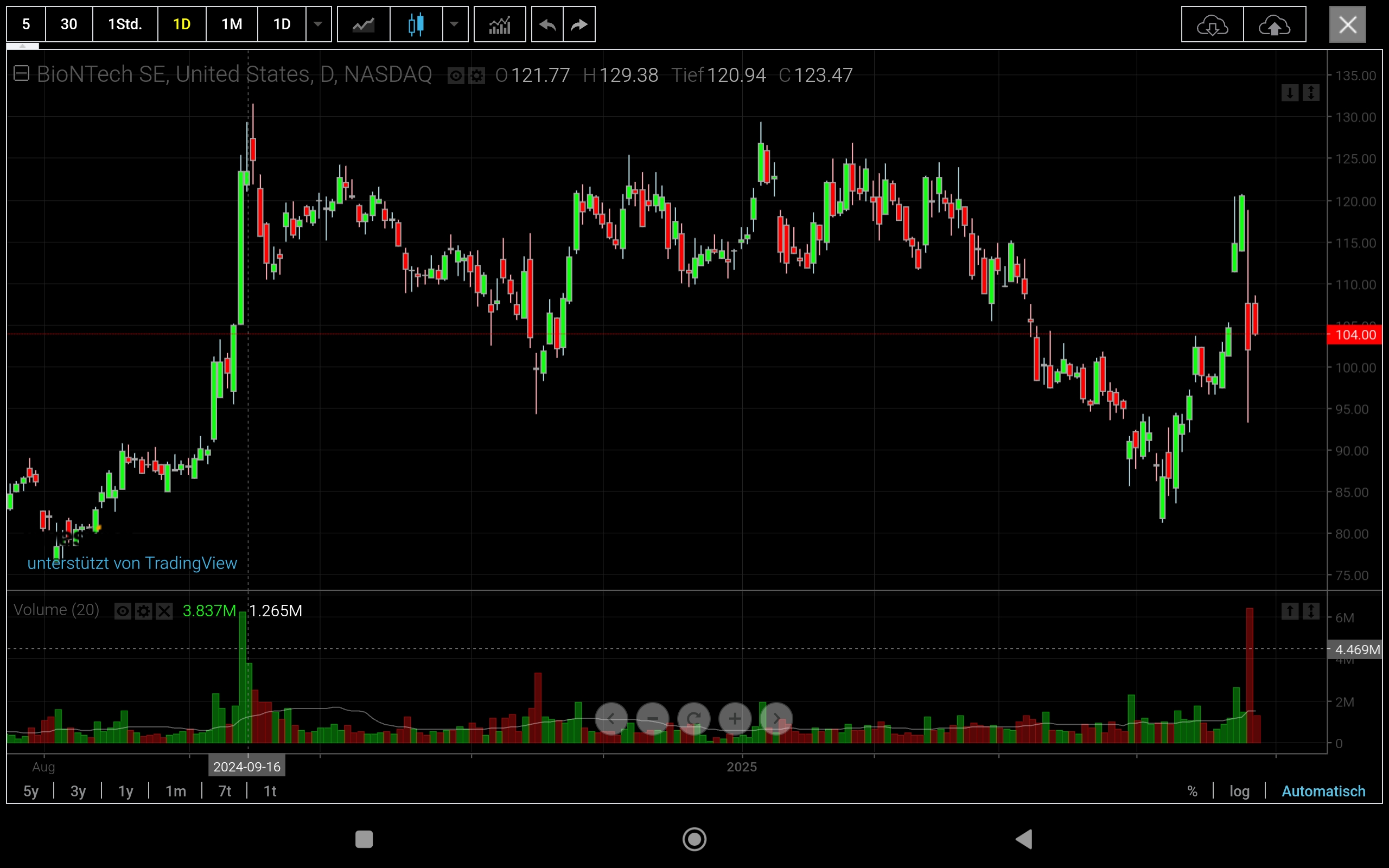Expand the chart type dropdown arrow
Viewport: 1389px width, 868px height.
pyautogui.click(x=455, y=25)
